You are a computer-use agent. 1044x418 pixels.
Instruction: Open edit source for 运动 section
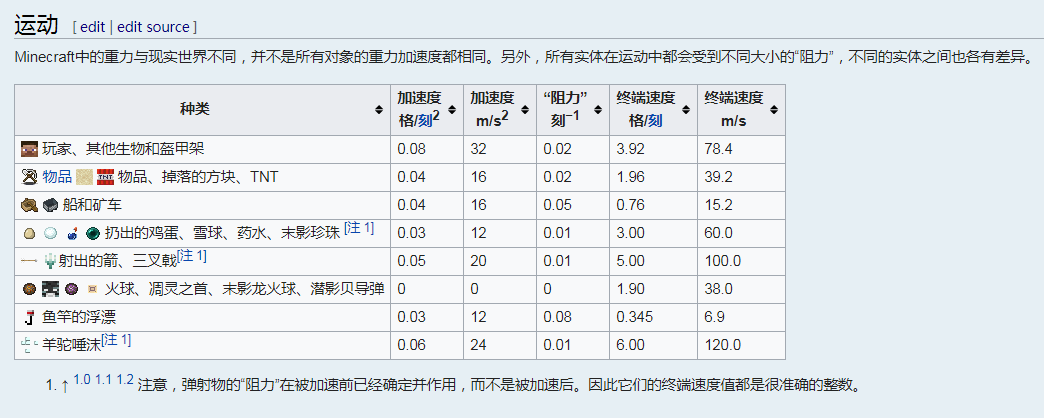[153, 27]
